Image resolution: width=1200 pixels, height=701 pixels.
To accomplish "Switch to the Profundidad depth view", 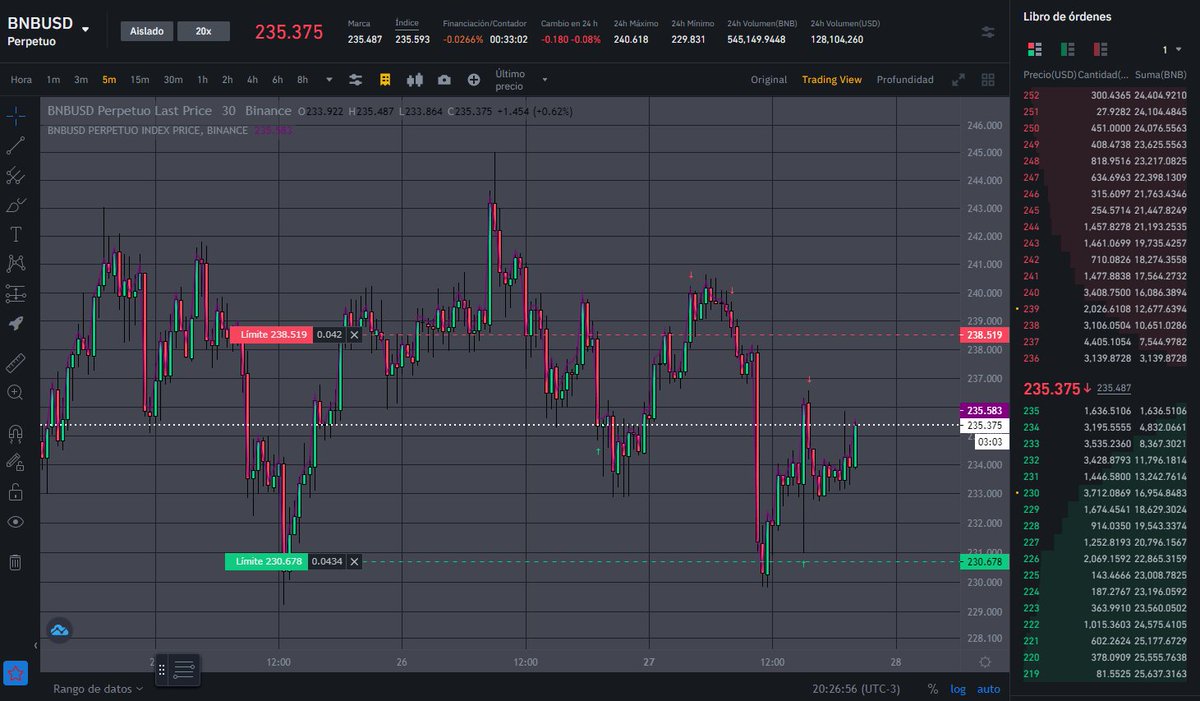I will [x=905, y=79].
